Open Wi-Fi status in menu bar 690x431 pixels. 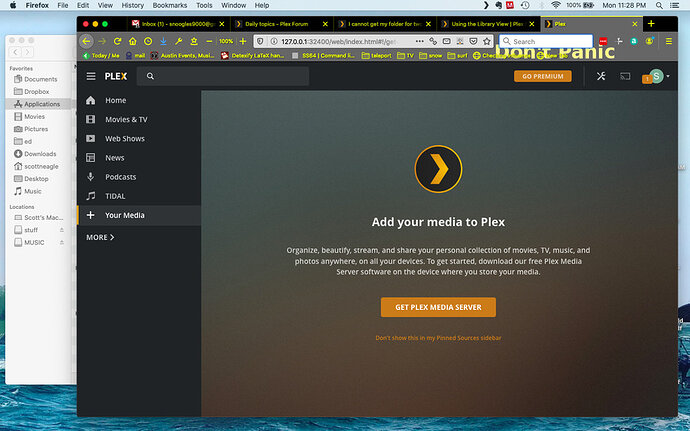tap(556, 5)
